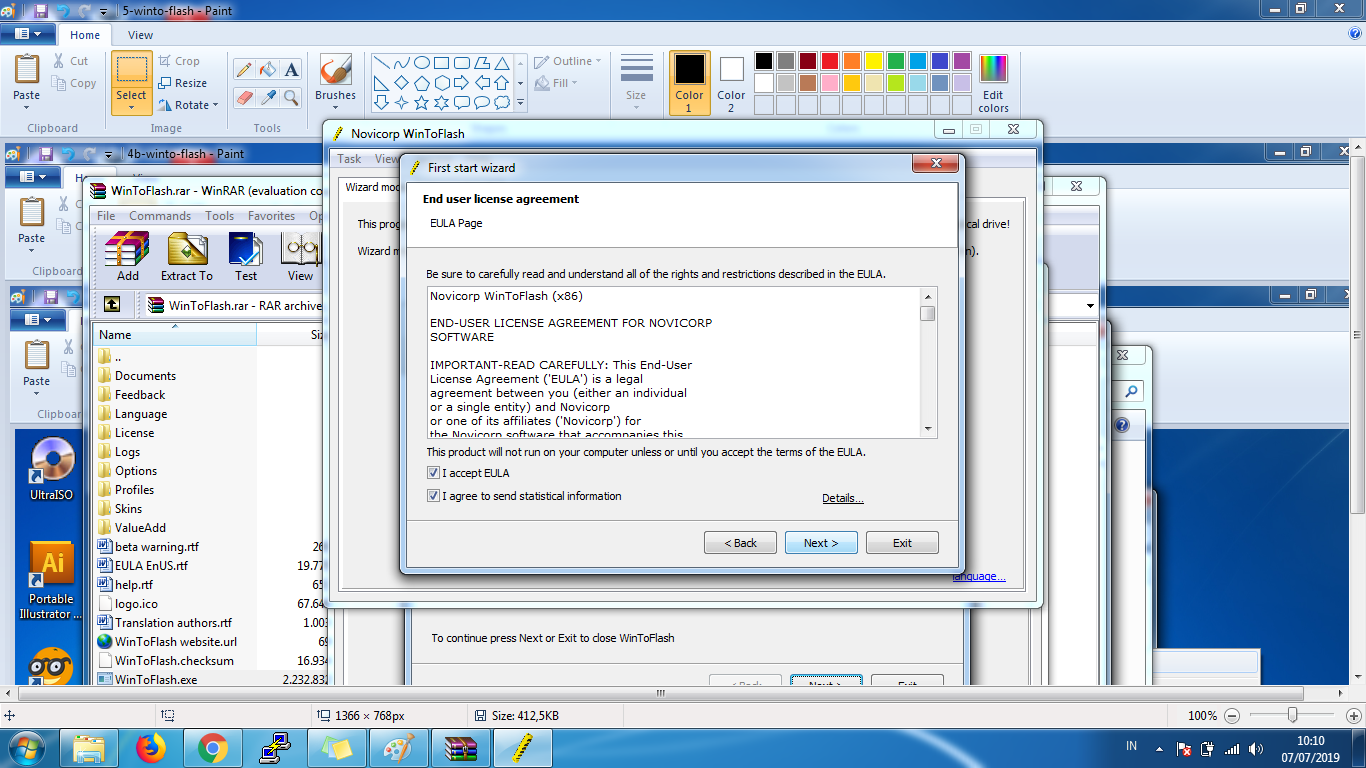This screenshot has width=1366, height=768.
Task: Click the Crop command in Image group
Action: pos(179,61)
